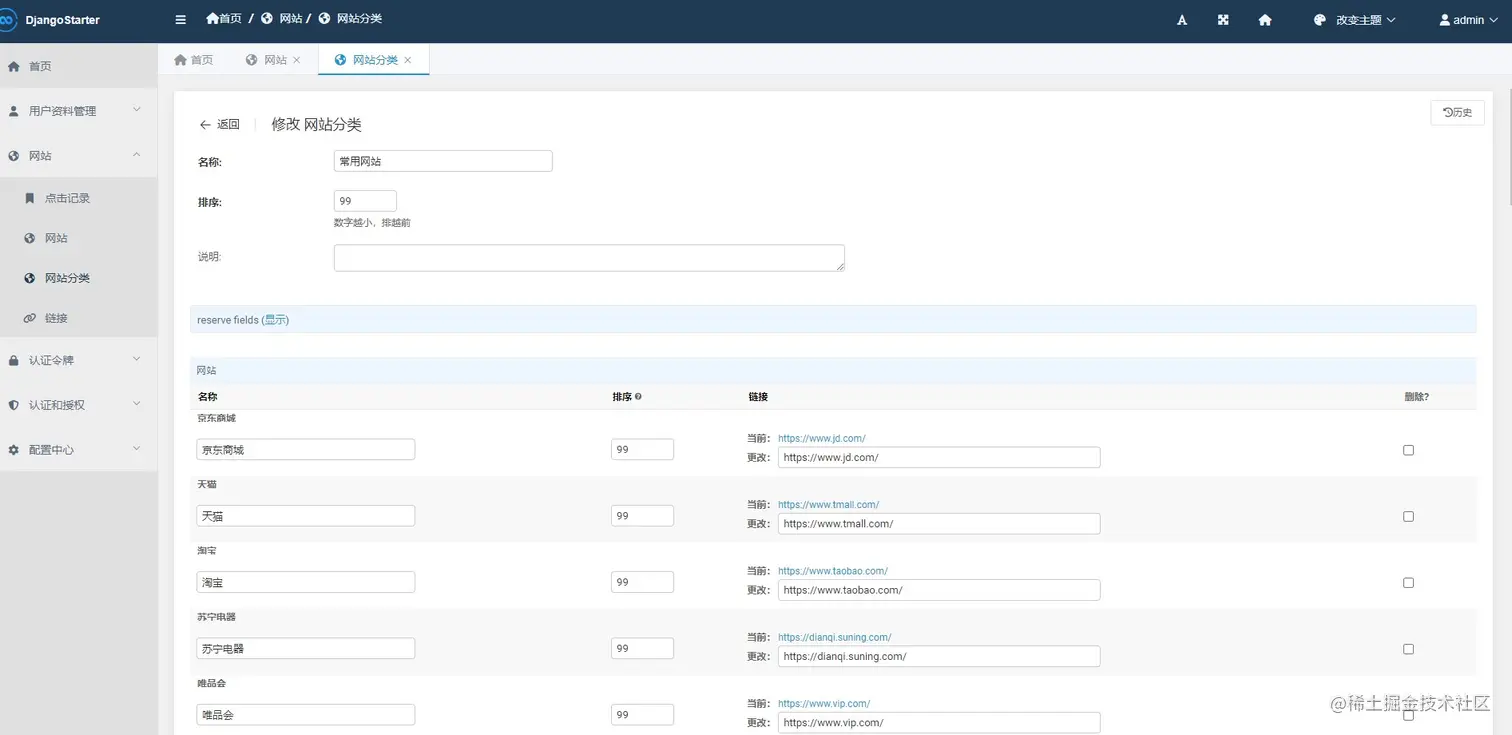
Task: Open 网站分类 in sidebar
Action: 78,278
